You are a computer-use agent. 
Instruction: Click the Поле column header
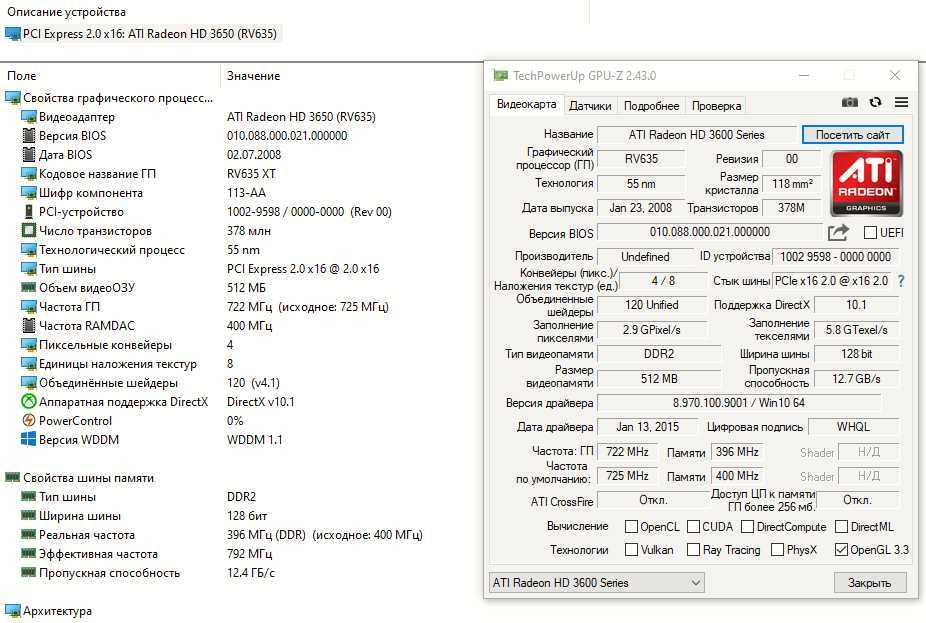(22, 76)
